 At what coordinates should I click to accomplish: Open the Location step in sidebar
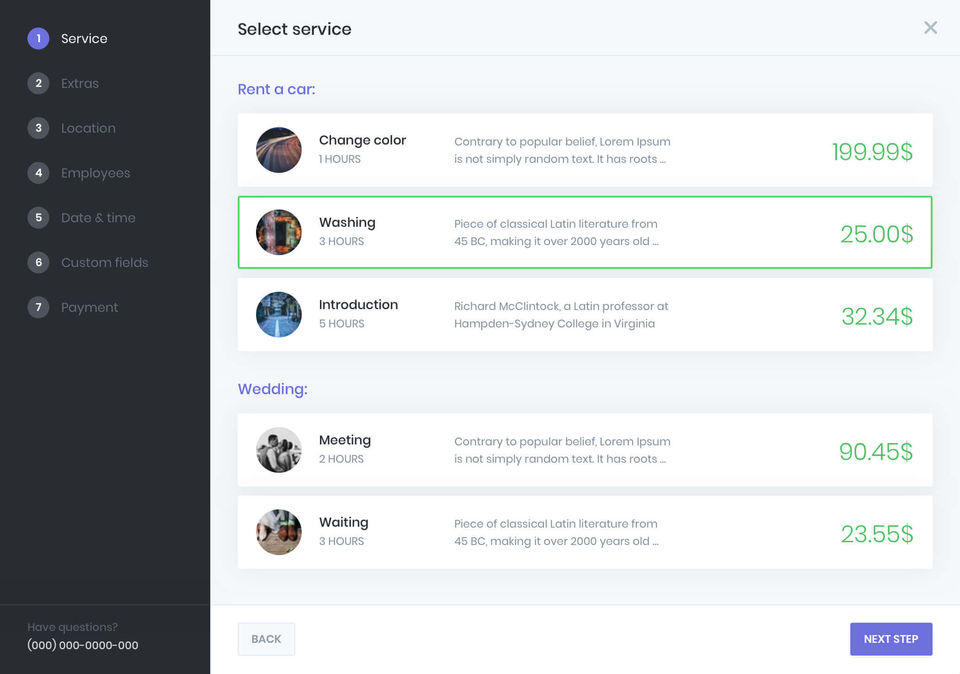click(88, 128)
